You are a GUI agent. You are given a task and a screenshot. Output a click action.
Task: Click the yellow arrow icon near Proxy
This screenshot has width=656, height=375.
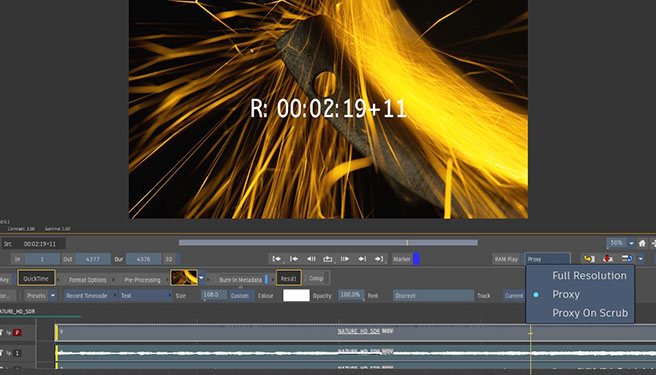(589, 259)
